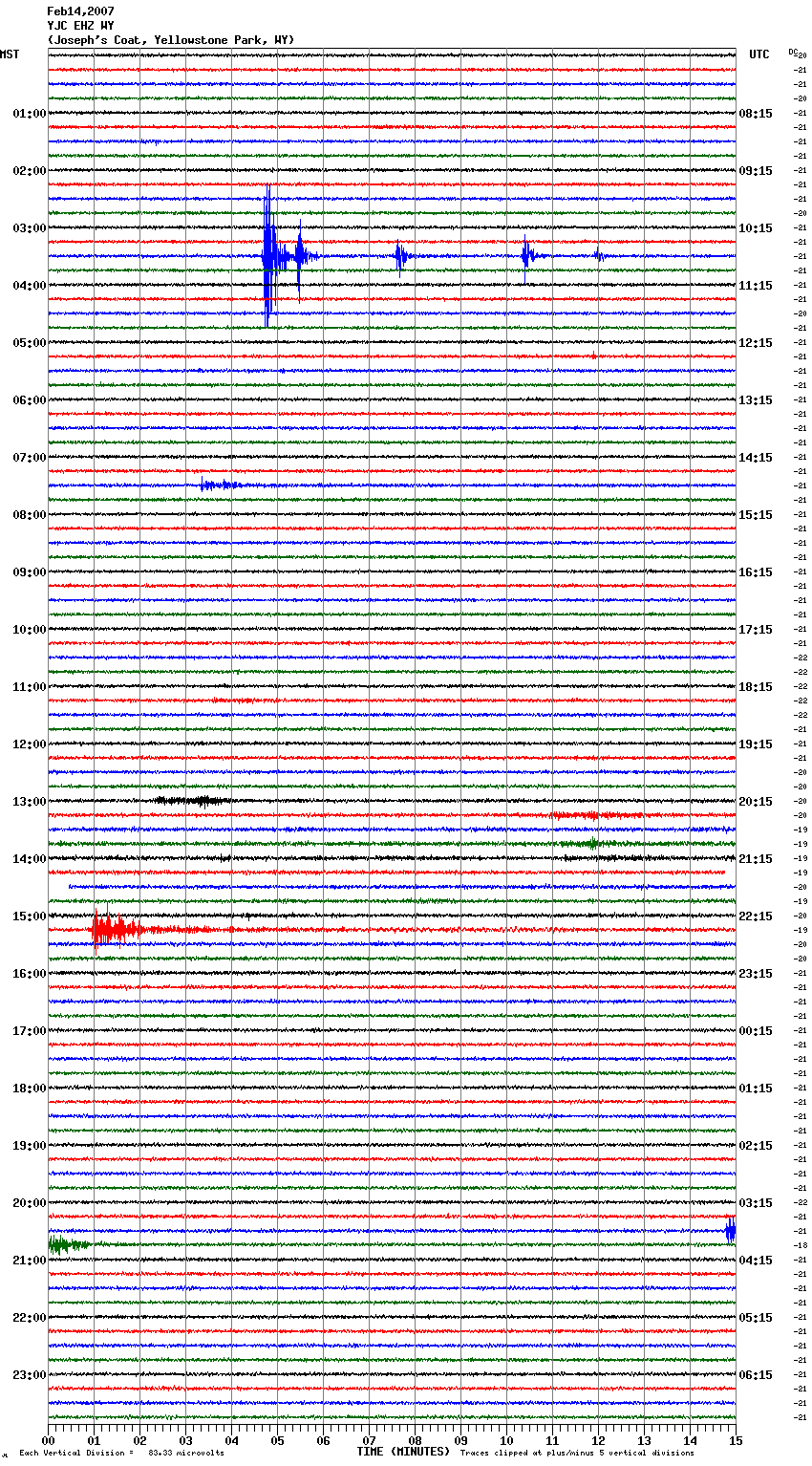Select the 21:00 MST time label
812x1466 pixels.
click(29, 1261)
